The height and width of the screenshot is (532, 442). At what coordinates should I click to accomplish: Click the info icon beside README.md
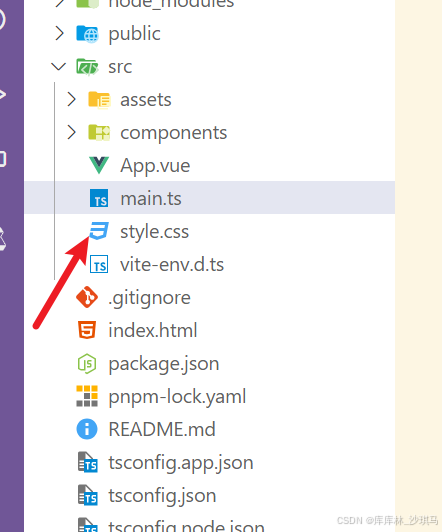(x=87, y=429)
